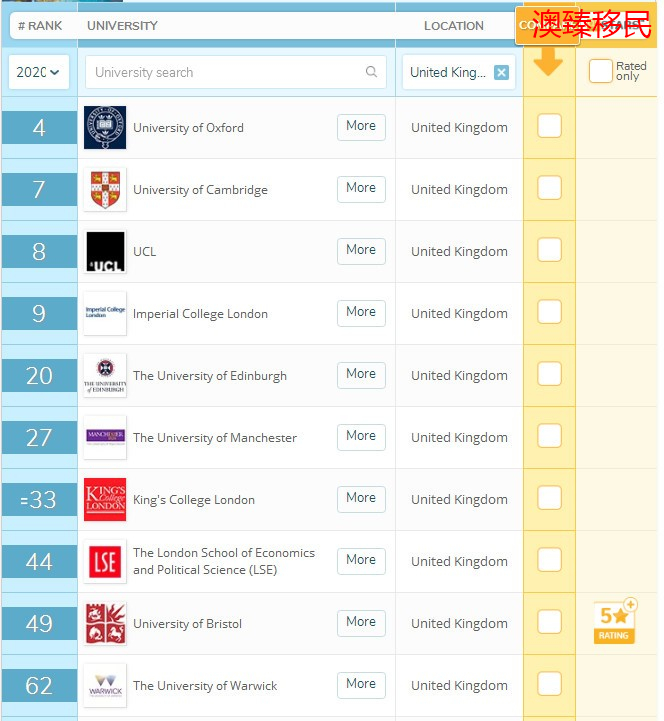Click the LSE logo

105,561
